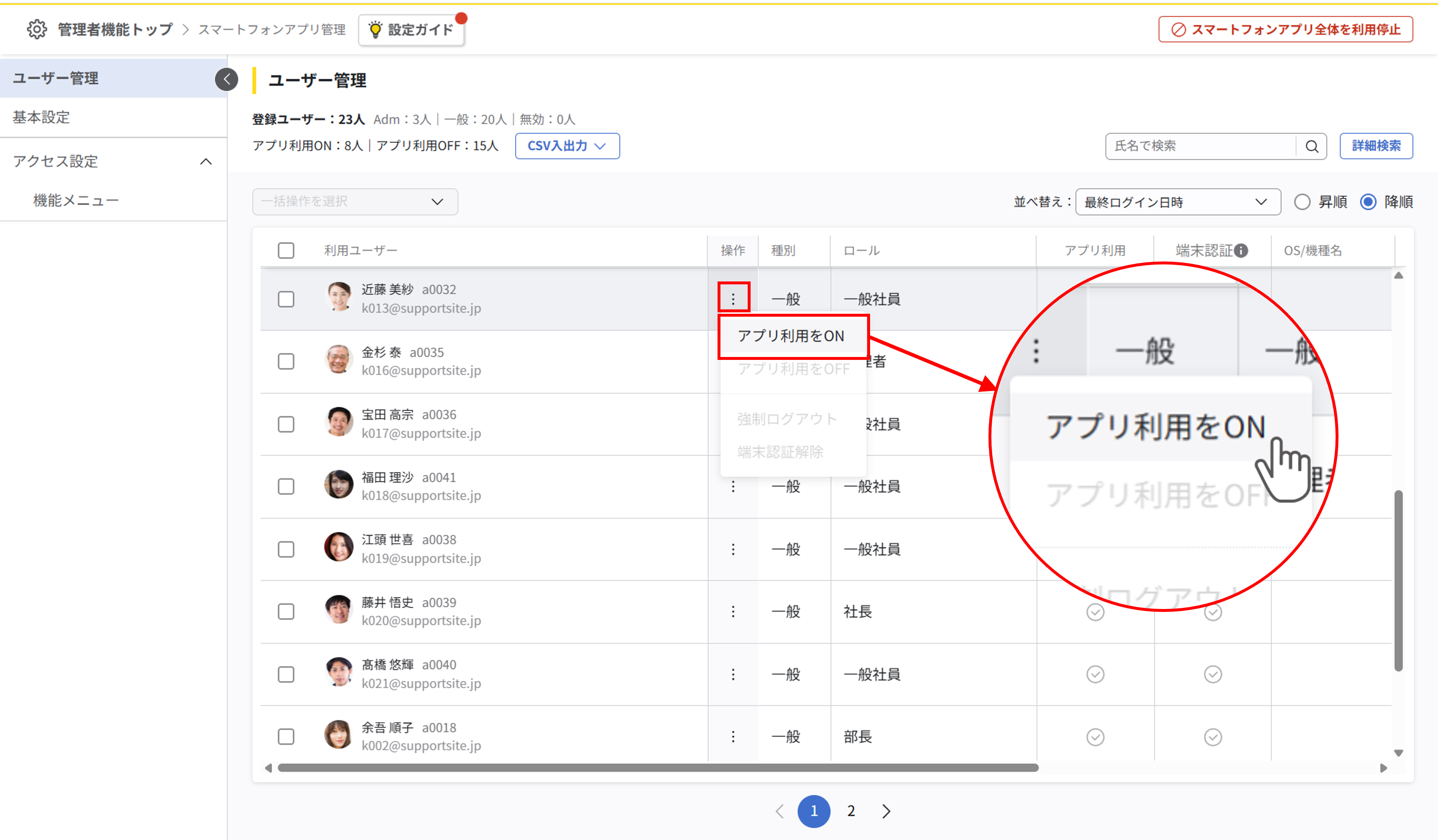Collapse the sidebar with the arrow button

(227, 79)
